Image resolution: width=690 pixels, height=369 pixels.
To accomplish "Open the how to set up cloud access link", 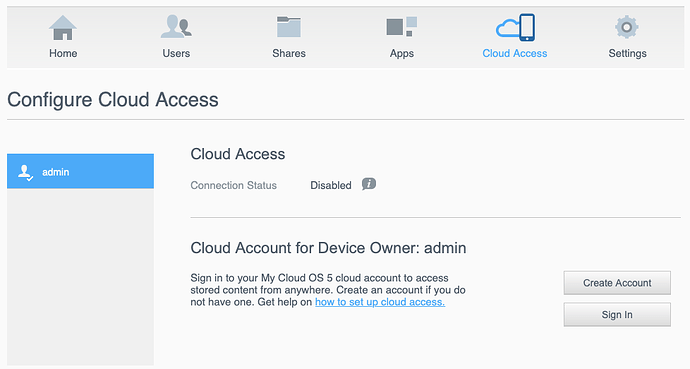I will (x=380, y=302).
